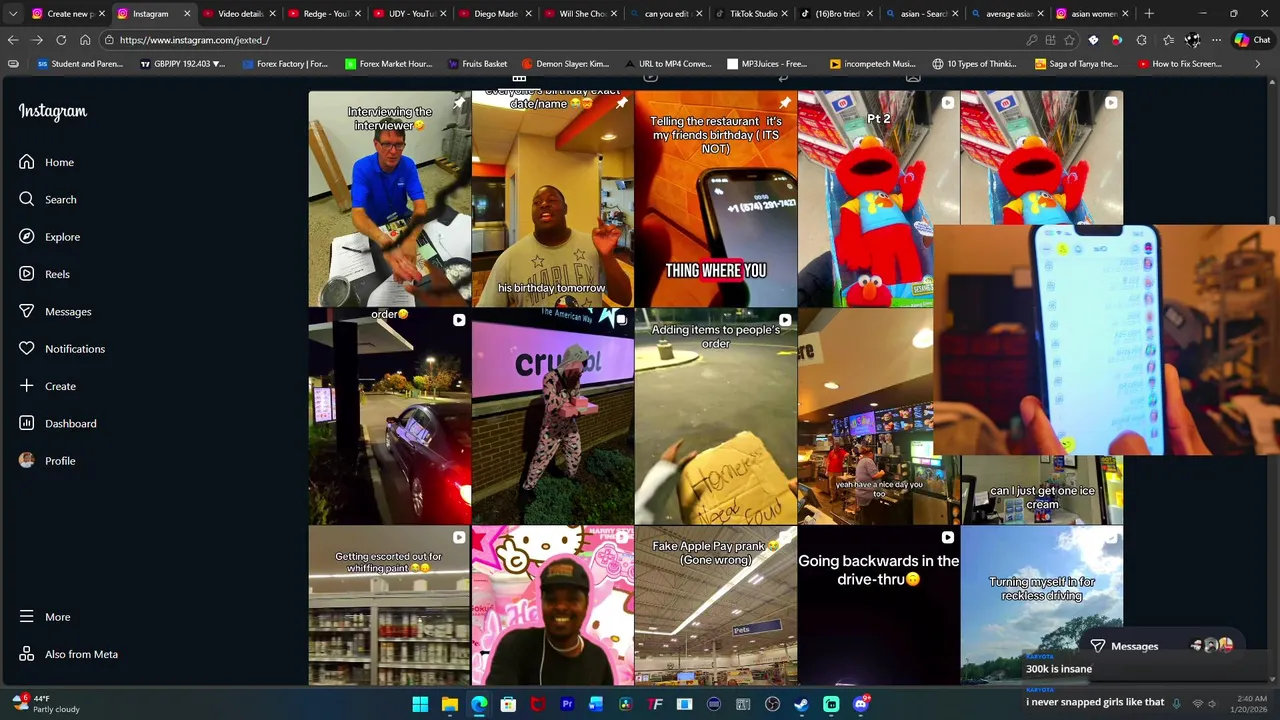Open 'Fake Apple Pay prank' reel
Viewport: 1280px width, 720px height.
[715, 606]
